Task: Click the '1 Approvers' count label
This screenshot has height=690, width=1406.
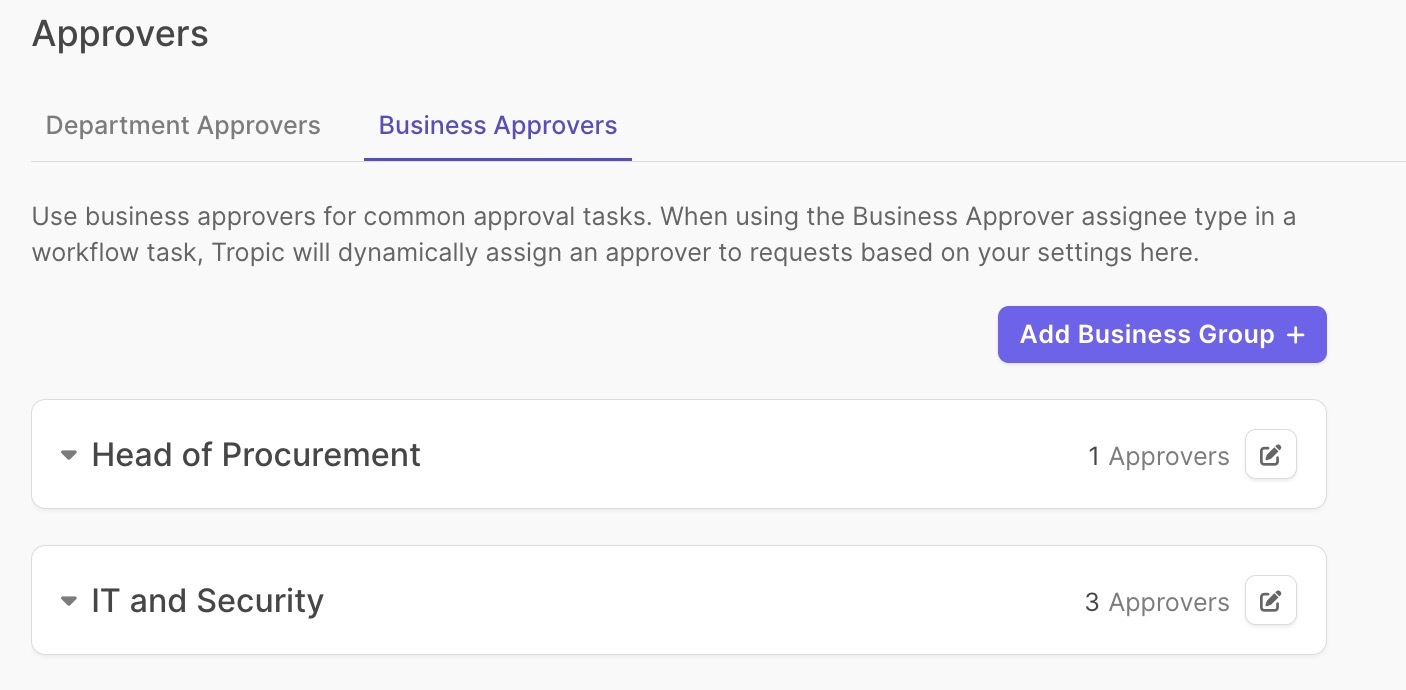Action: [x=1158, y=457]
